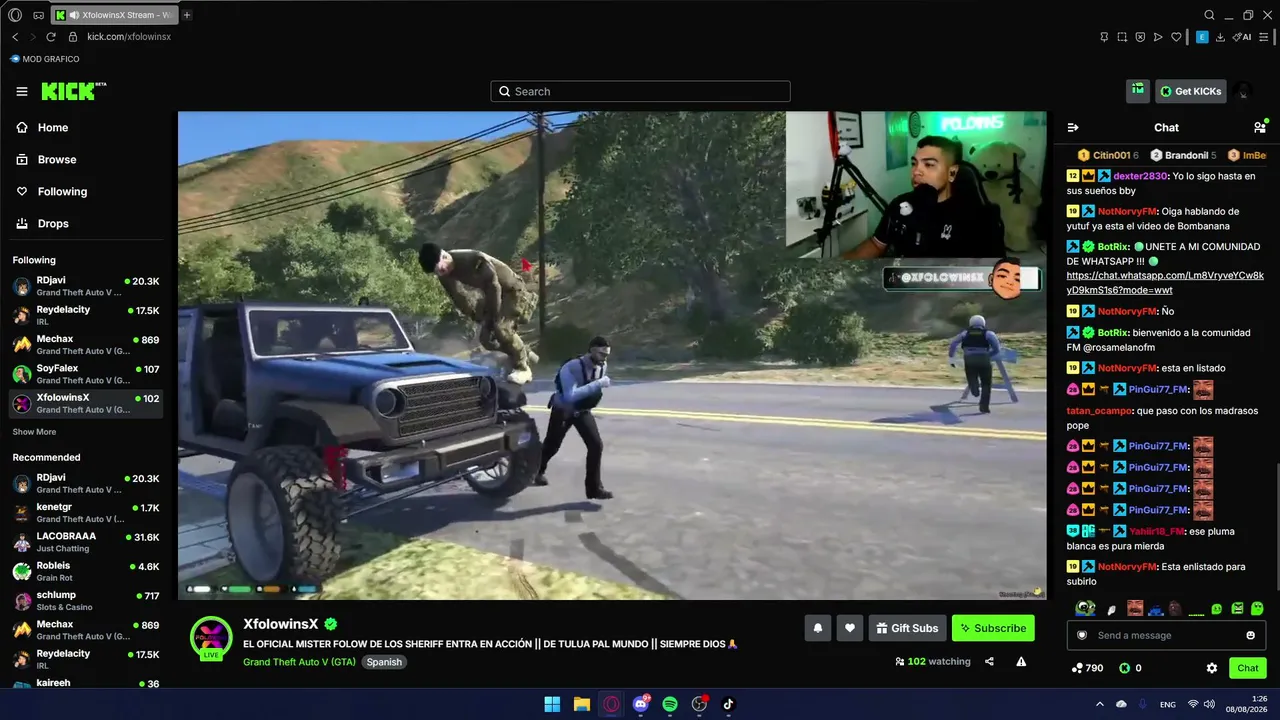Toggle stream notifications bell
The image size is (1280, 720).
pyautogui.click(x=818, y=628)
